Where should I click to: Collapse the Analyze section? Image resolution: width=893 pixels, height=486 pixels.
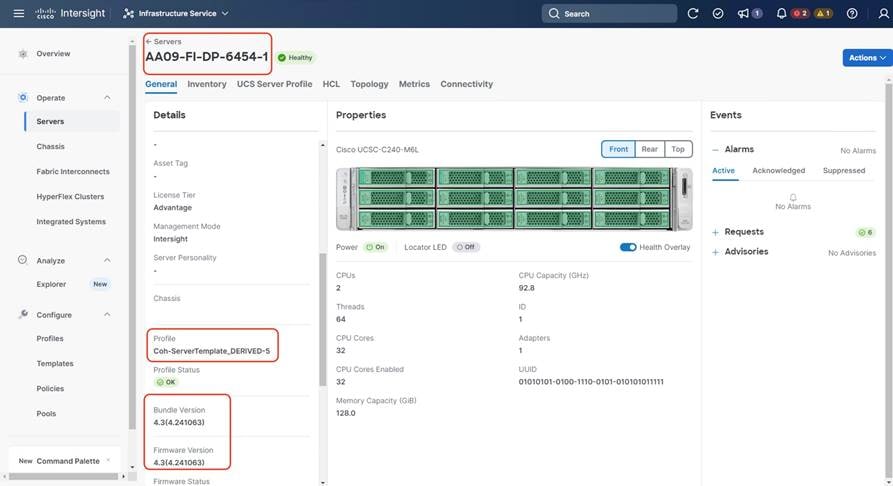pyautogui.click(x=107, y=260)
